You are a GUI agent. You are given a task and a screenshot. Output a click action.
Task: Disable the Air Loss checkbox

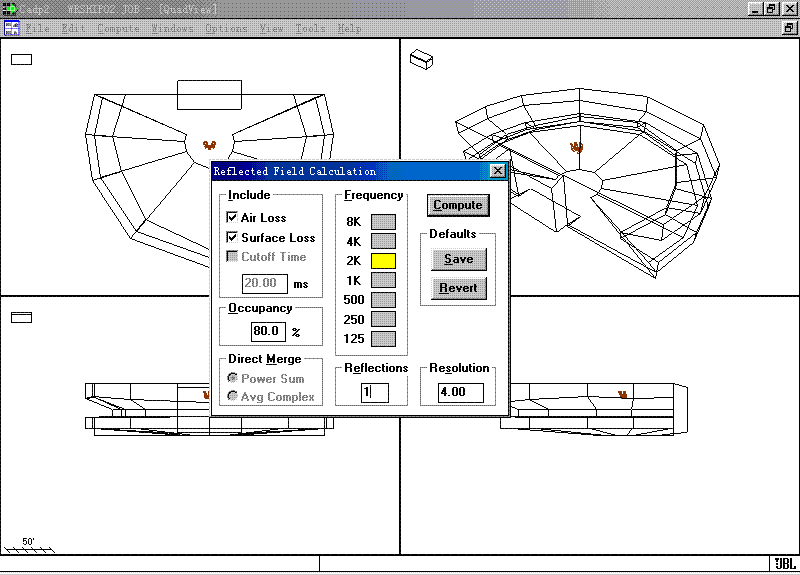[232, 218]
